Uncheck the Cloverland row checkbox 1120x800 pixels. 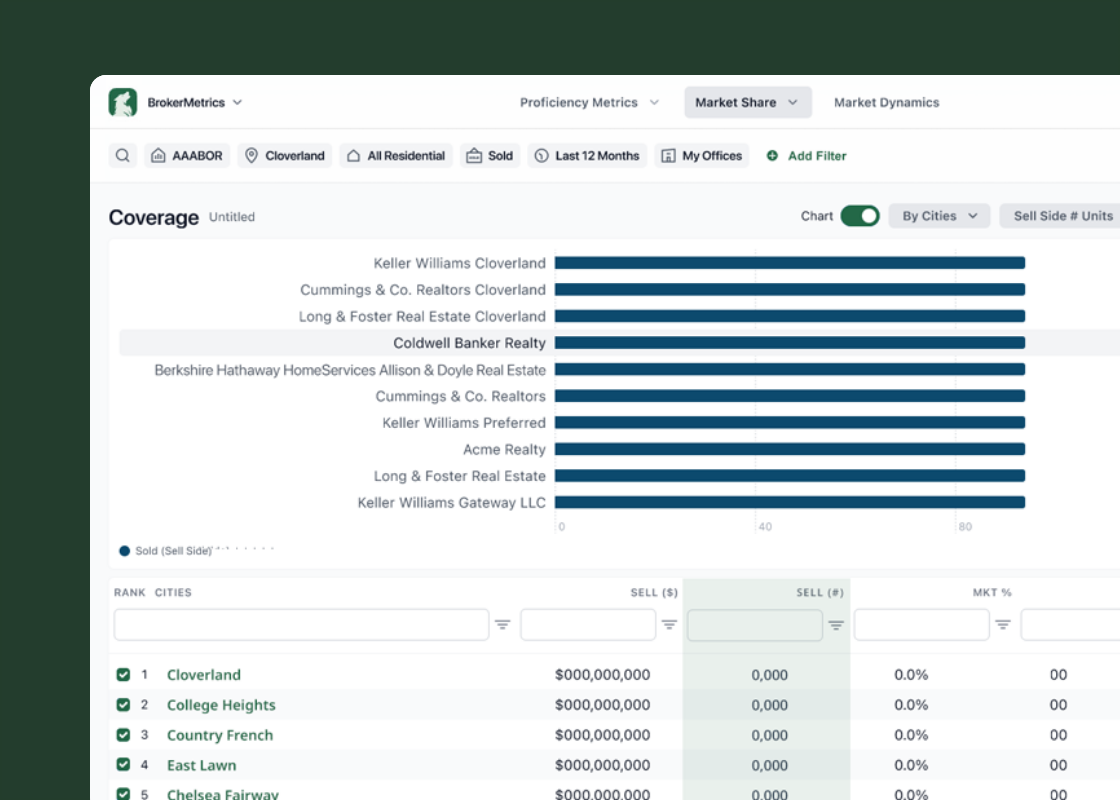124,674
